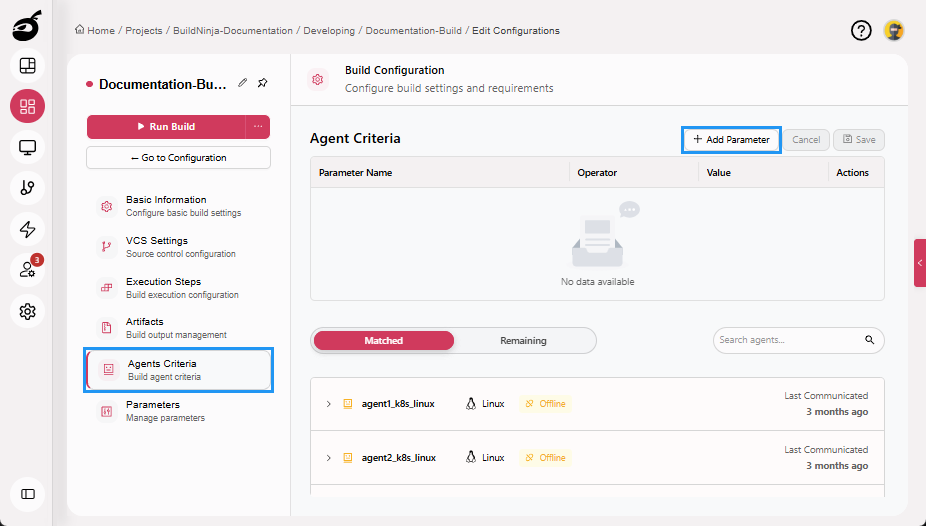Image resolution: width=926 pixels, height=526 pixels.
Task: Go to Projects in breadcrumb
Action: 144,30
